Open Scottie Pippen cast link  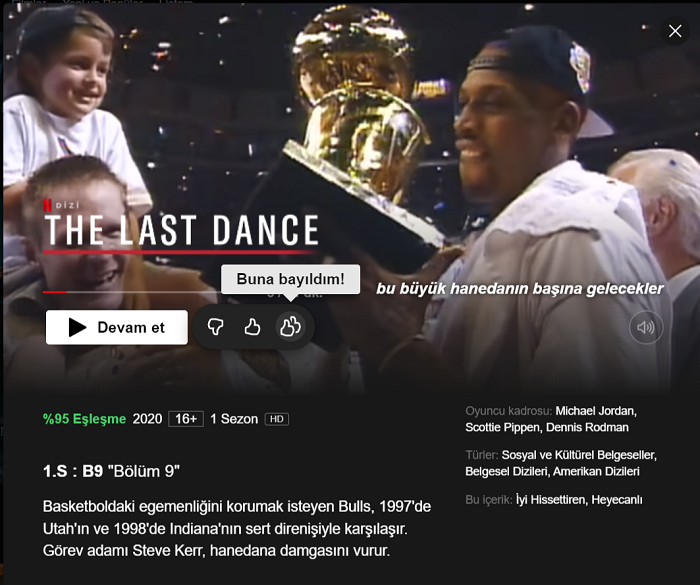click(504, 427)
